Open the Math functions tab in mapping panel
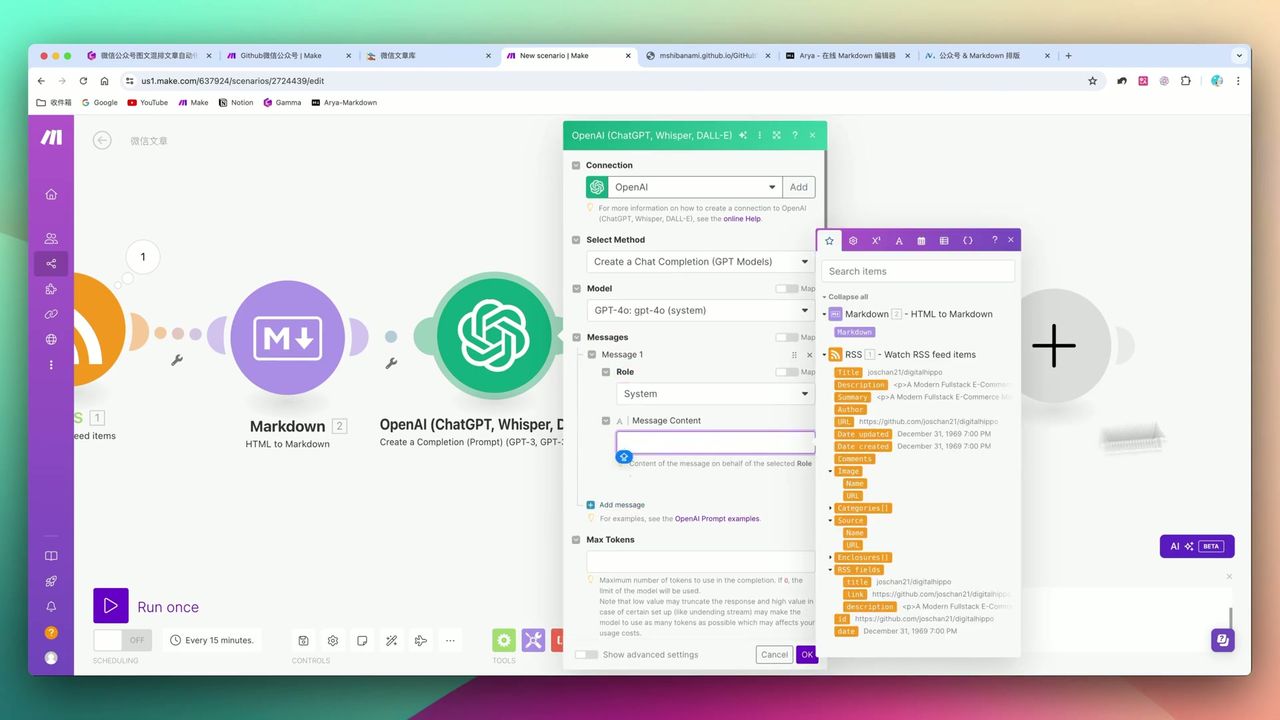 click(x=876, y=241)
